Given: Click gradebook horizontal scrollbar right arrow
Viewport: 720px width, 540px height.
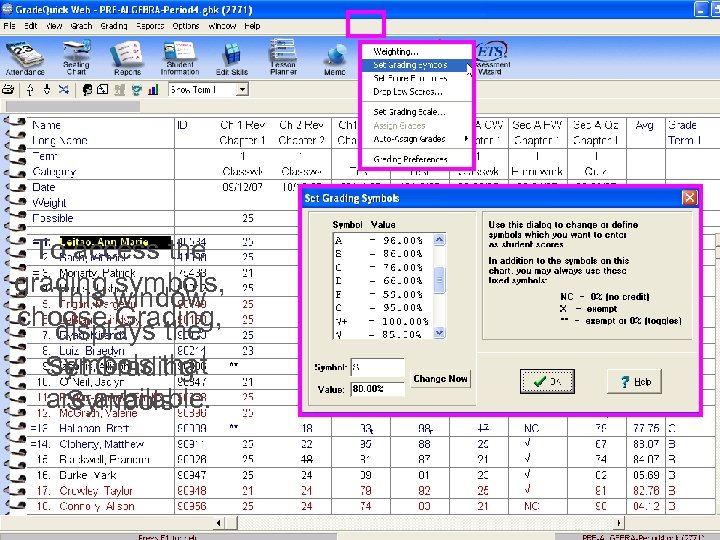Looking at the screenshot, I should [x=619, y=523].
